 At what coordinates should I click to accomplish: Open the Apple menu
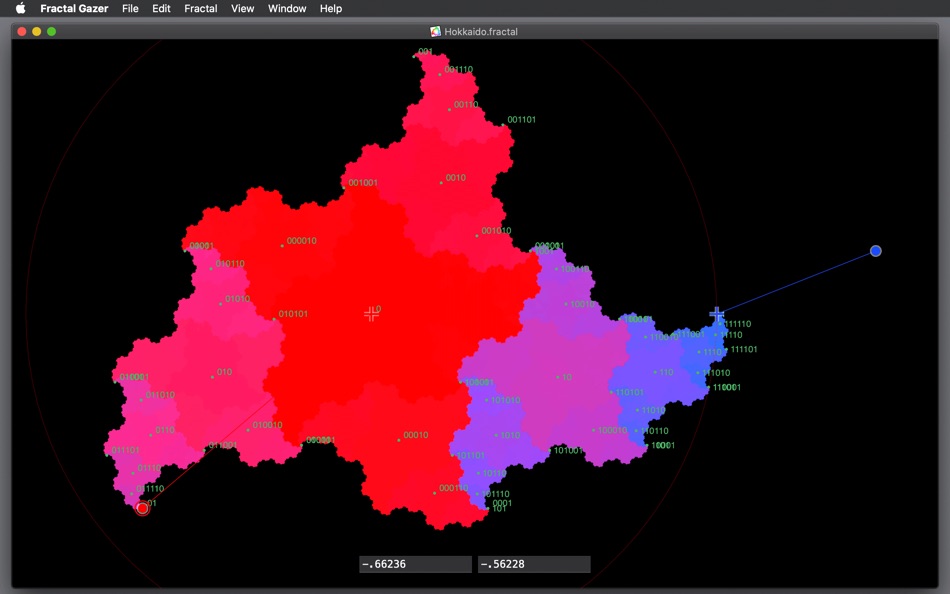(21, 8)
